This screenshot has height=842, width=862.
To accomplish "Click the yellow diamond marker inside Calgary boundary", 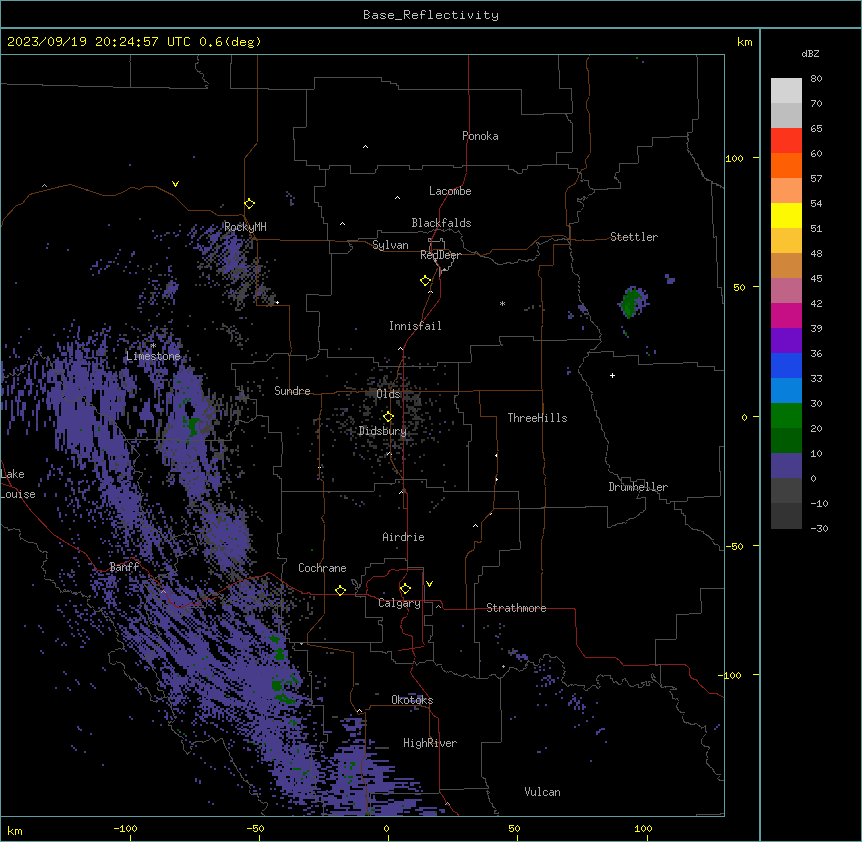I will (x=405, y=589).
